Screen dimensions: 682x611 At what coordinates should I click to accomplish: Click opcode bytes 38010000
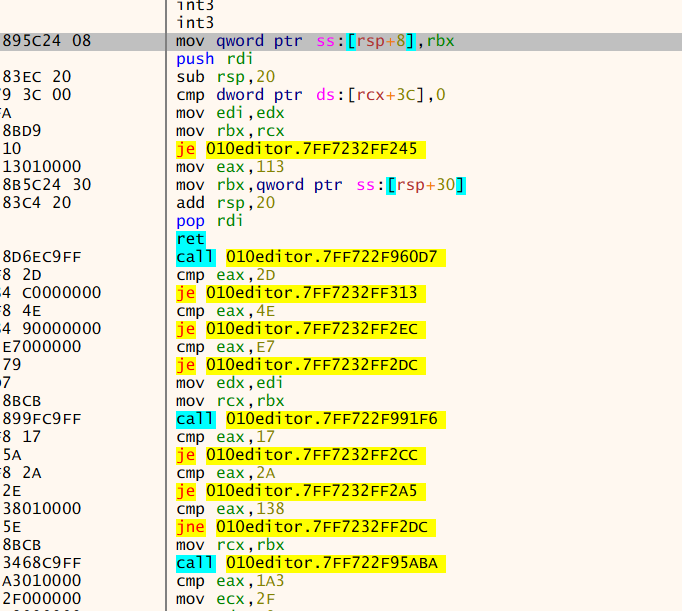pos(42,509)
